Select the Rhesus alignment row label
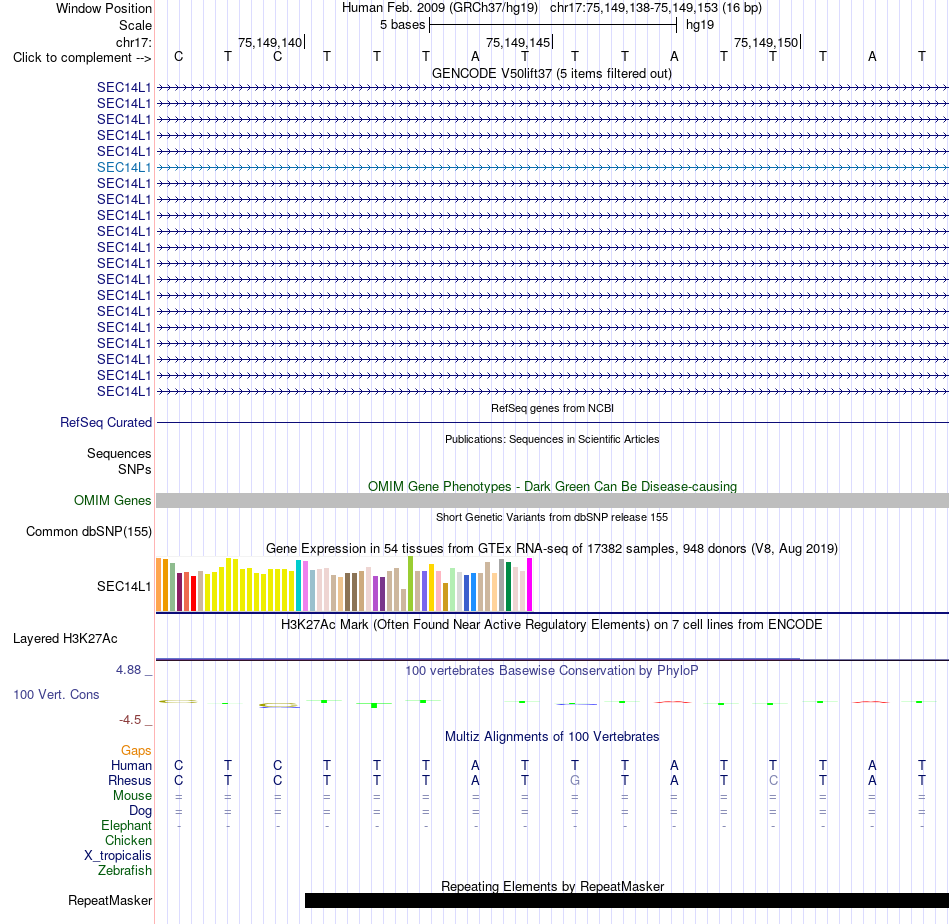950x924 pixels. (x=130, y=780)
